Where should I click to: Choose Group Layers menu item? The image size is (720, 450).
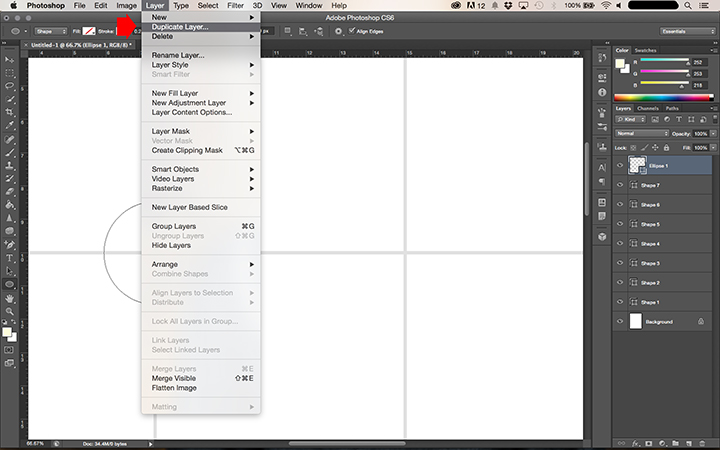click(201, 226)
